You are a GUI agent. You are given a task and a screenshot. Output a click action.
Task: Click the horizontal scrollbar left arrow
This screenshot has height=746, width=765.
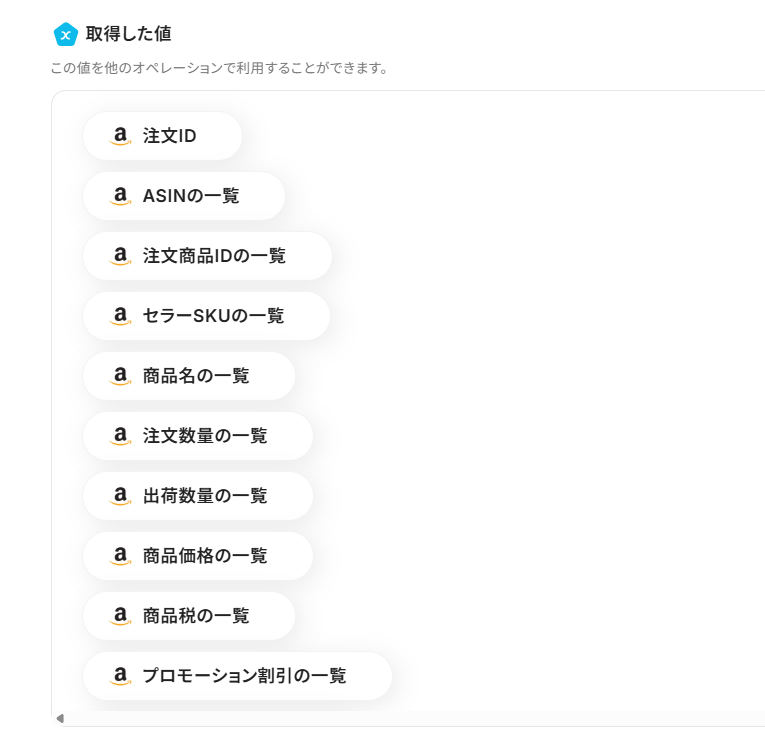tap(60, 718)
